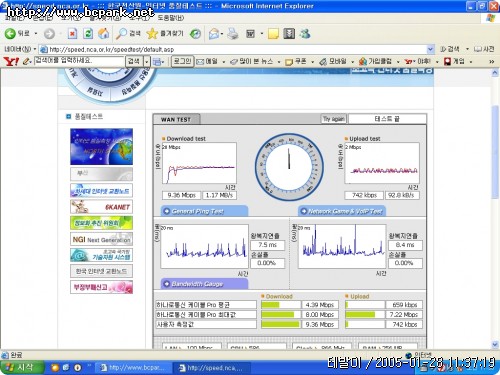
Task: Open the Mail envelope toolbar icon
Action: [x=214, y=34]
